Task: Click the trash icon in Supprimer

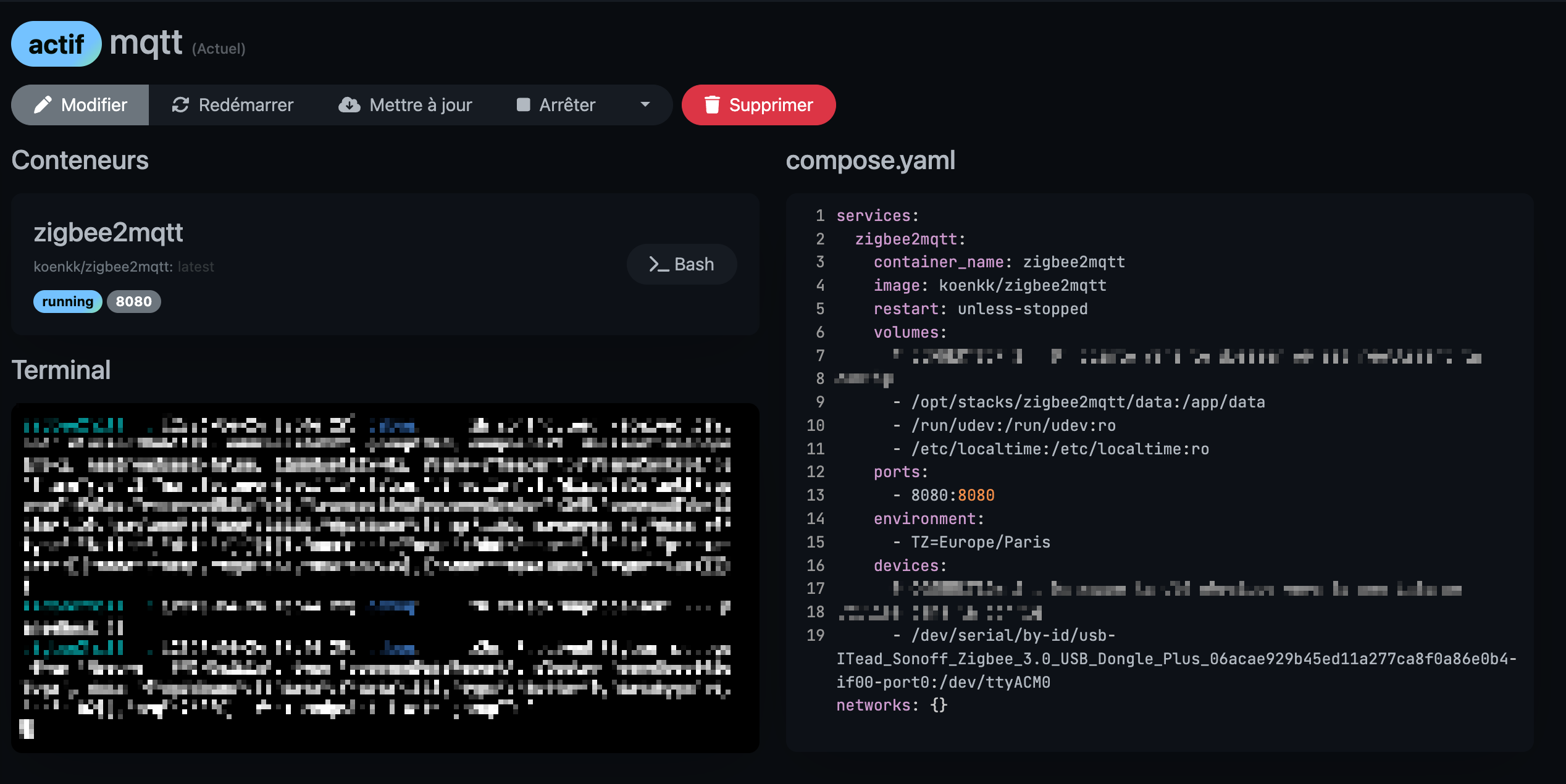Action: tap(712, 105)
